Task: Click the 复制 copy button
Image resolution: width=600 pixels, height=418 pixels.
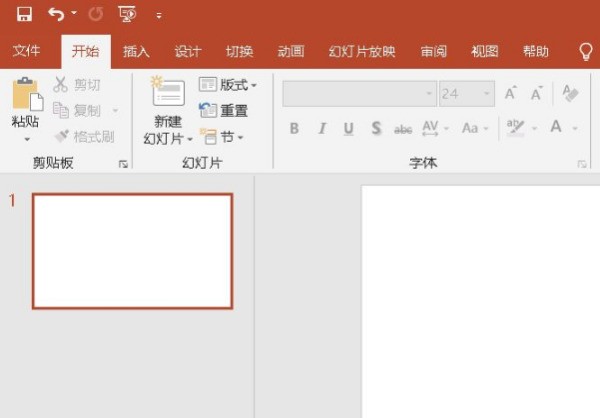Action: 77,111
